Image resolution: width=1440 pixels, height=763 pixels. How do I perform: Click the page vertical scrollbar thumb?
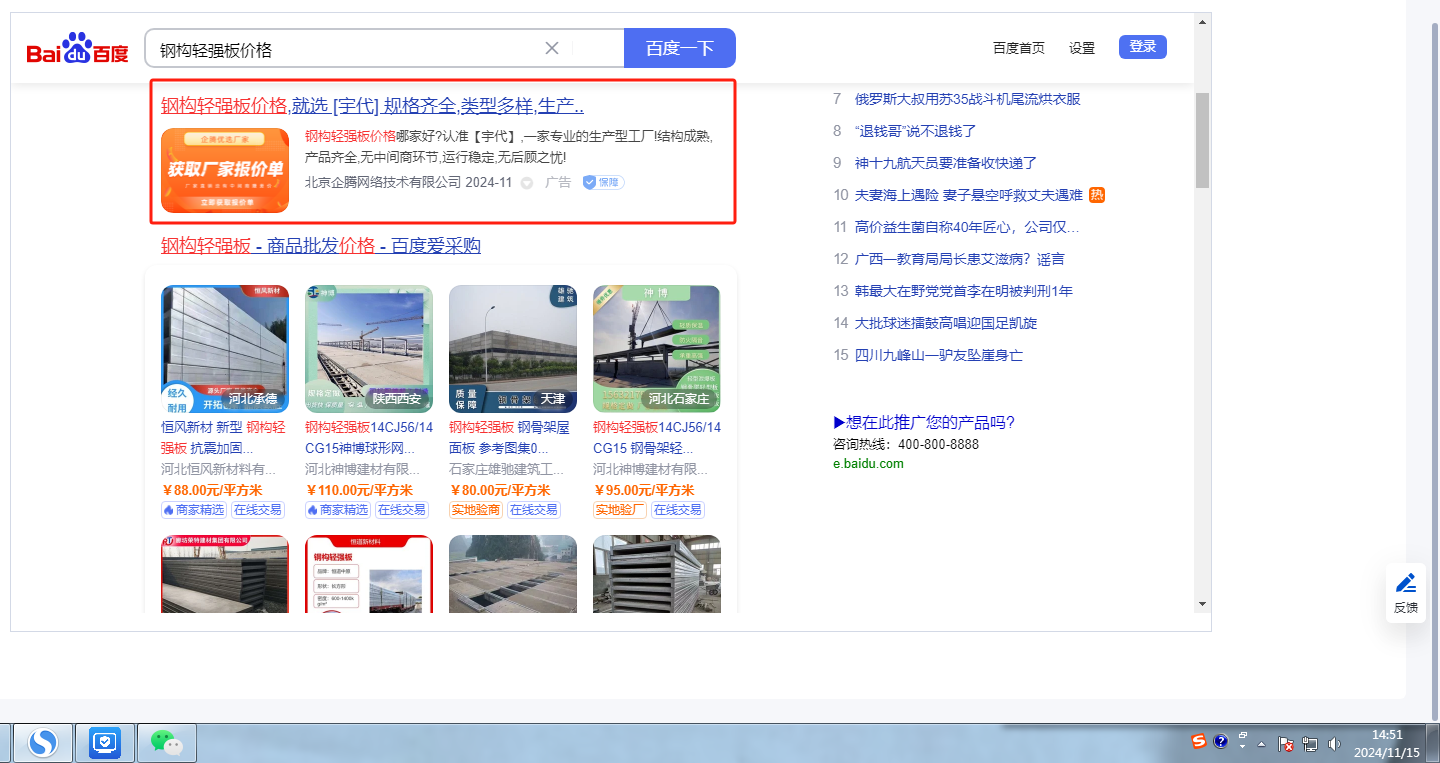pos(1202,140)
